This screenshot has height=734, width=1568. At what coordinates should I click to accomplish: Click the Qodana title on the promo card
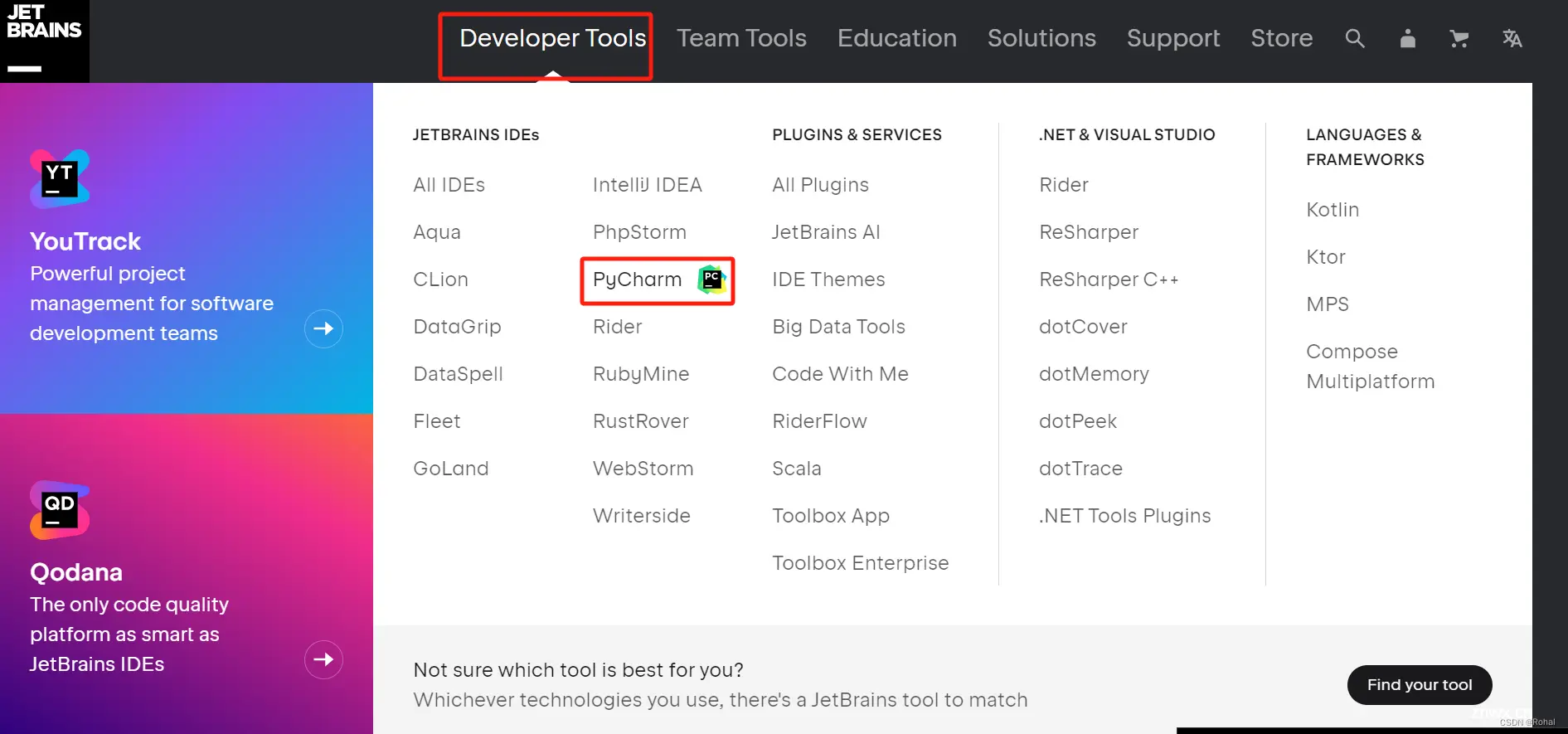(76, 572)
